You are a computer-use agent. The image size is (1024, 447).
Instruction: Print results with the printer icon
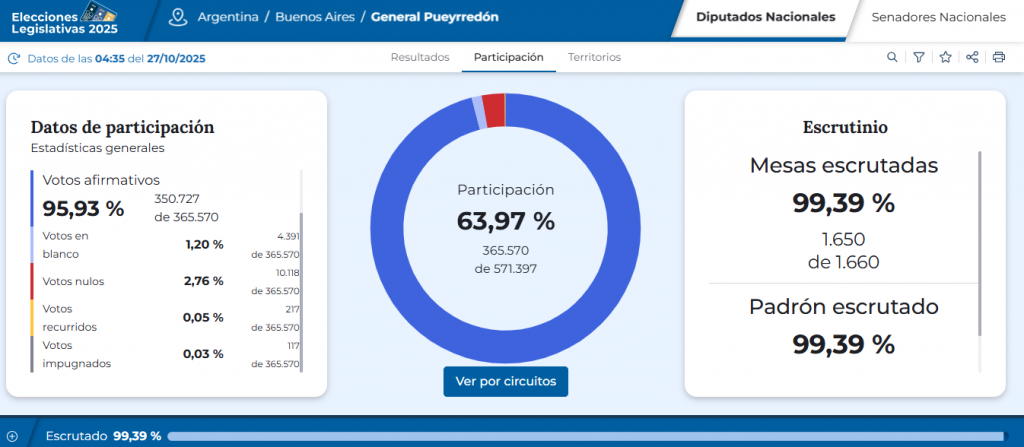click(x=998, y=57)
